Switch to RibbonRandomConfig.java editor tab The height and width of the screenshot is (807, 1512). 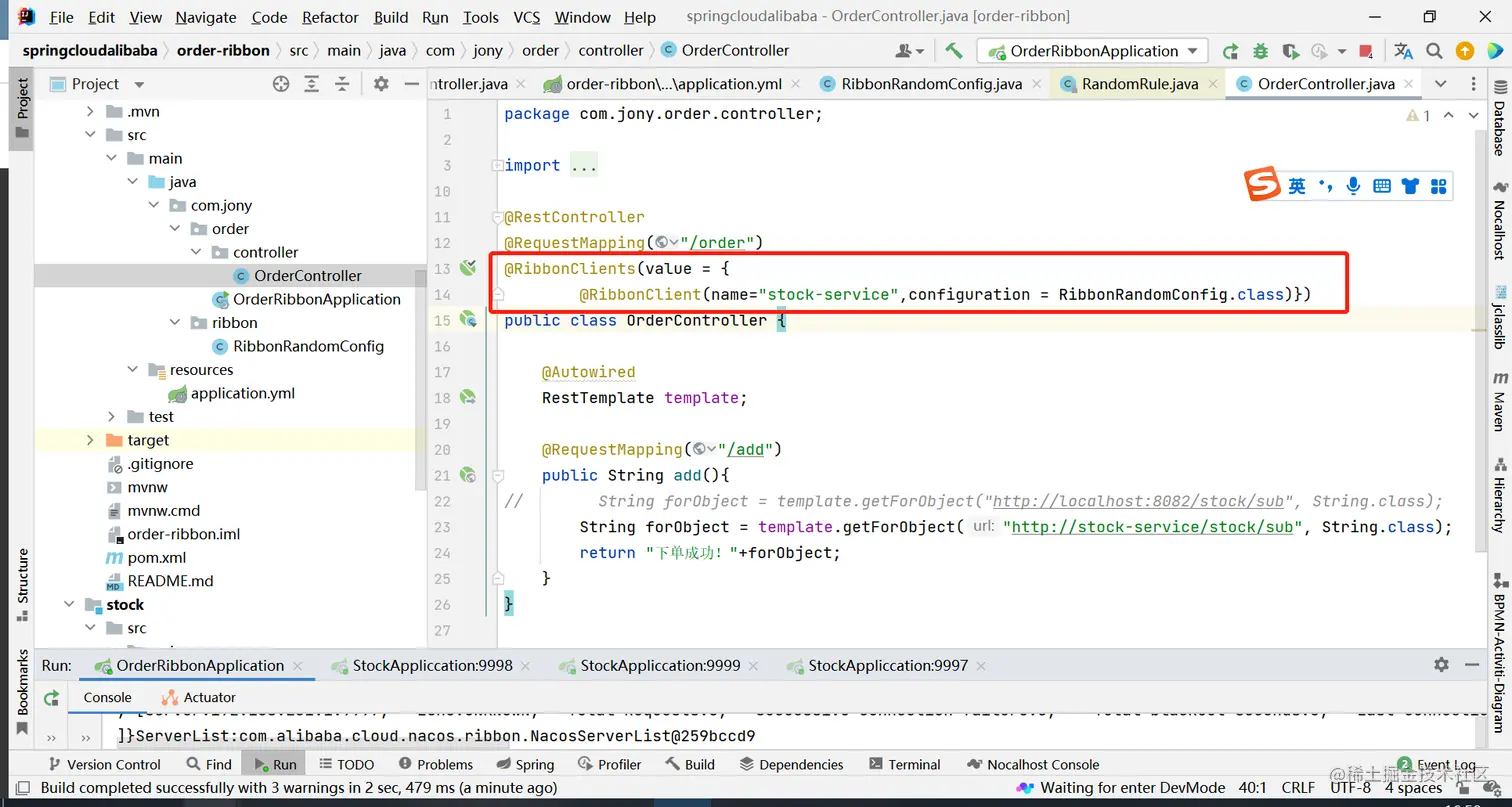931,84
